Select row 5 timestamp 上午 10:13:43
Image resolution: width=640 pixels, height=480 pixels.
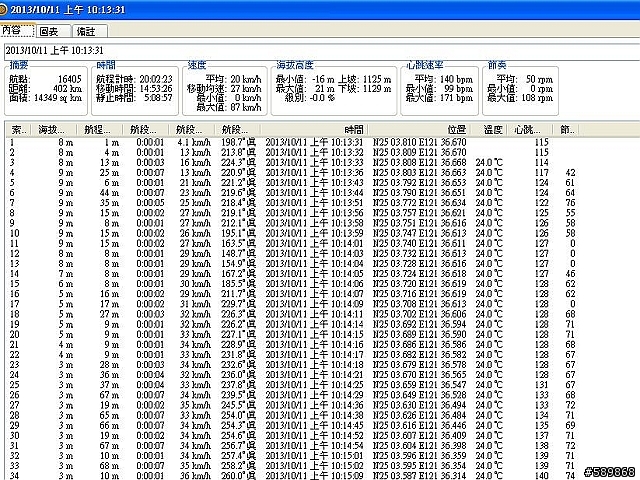coord(293,183)
